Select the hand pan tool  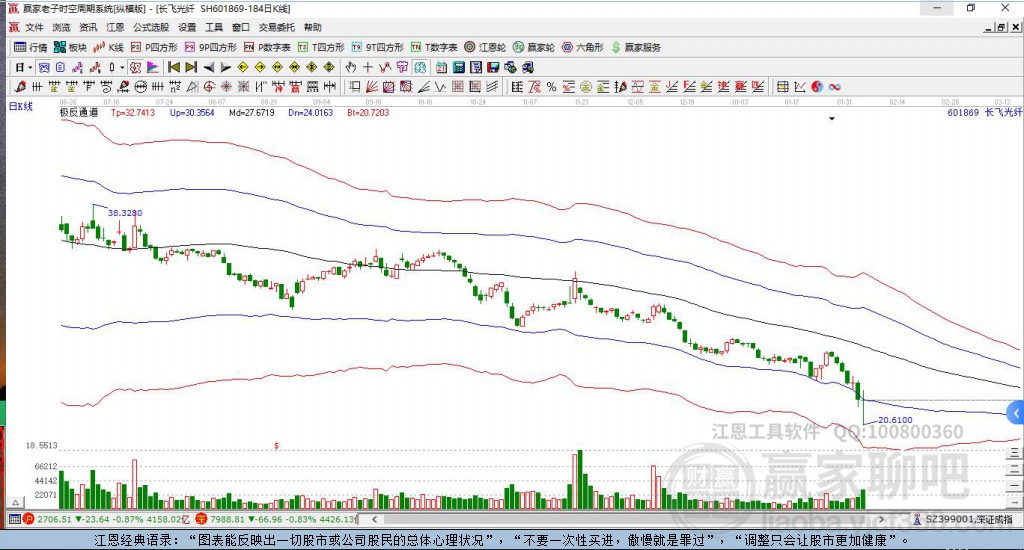(x=350, y=67)
